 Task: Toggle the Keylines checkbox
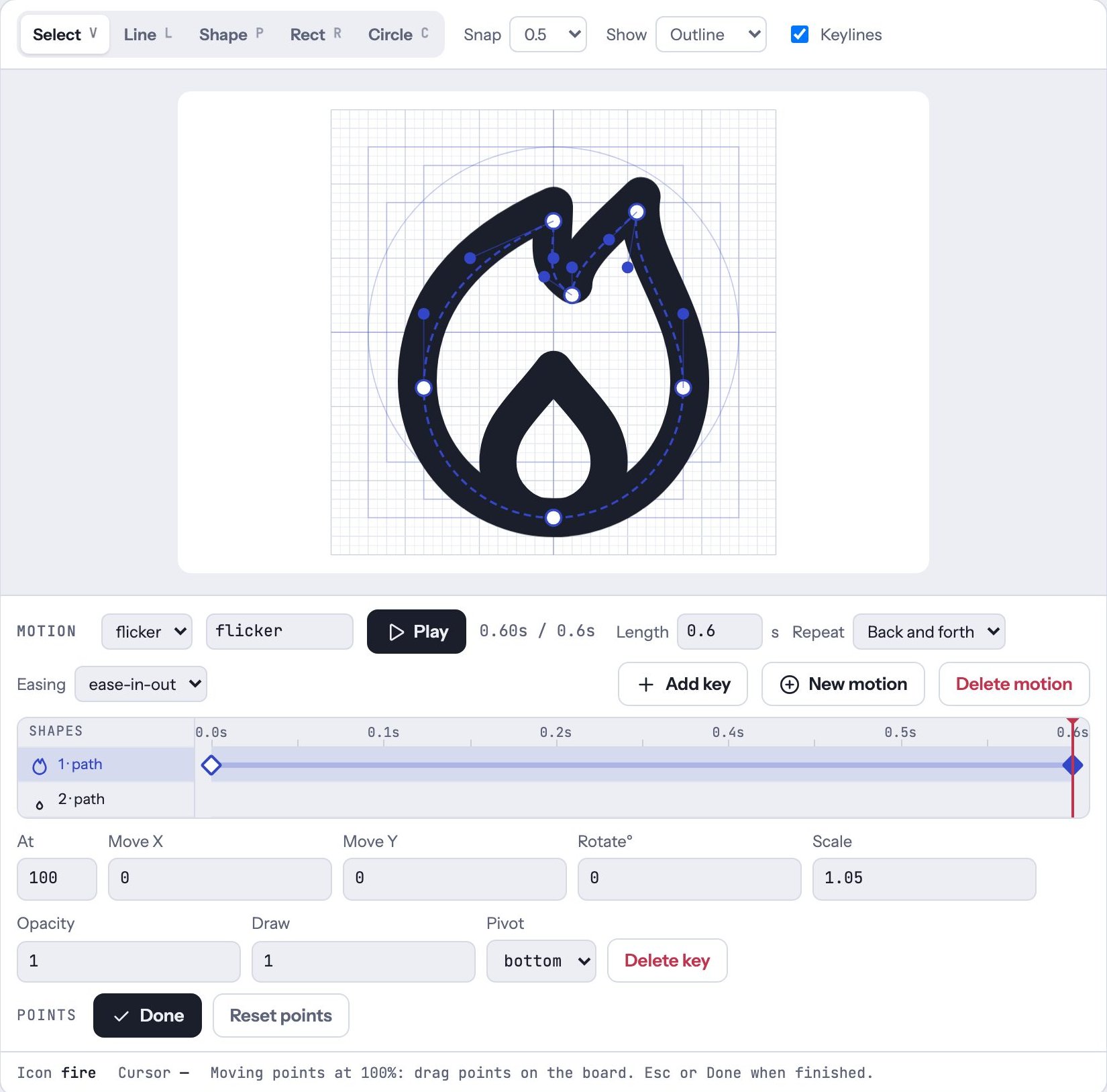tap(800, 34)
